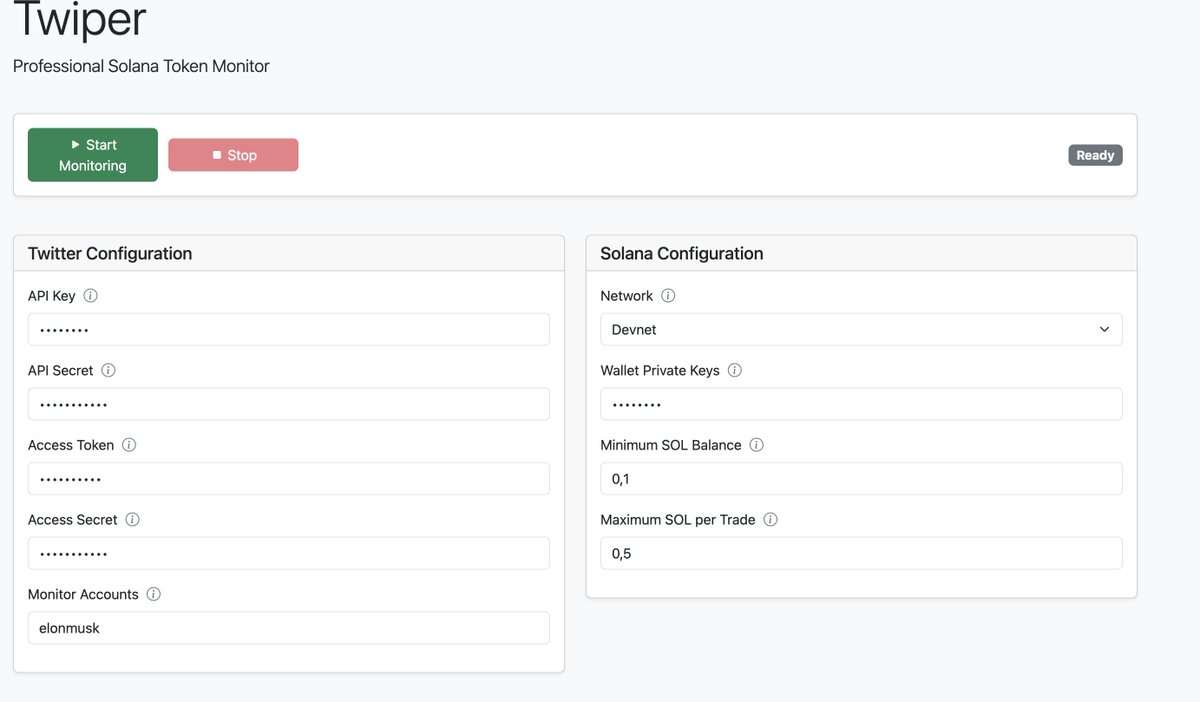Focus the API Secret password field
The height and width of the screenshot is (702, 1200).
point(289,404)
